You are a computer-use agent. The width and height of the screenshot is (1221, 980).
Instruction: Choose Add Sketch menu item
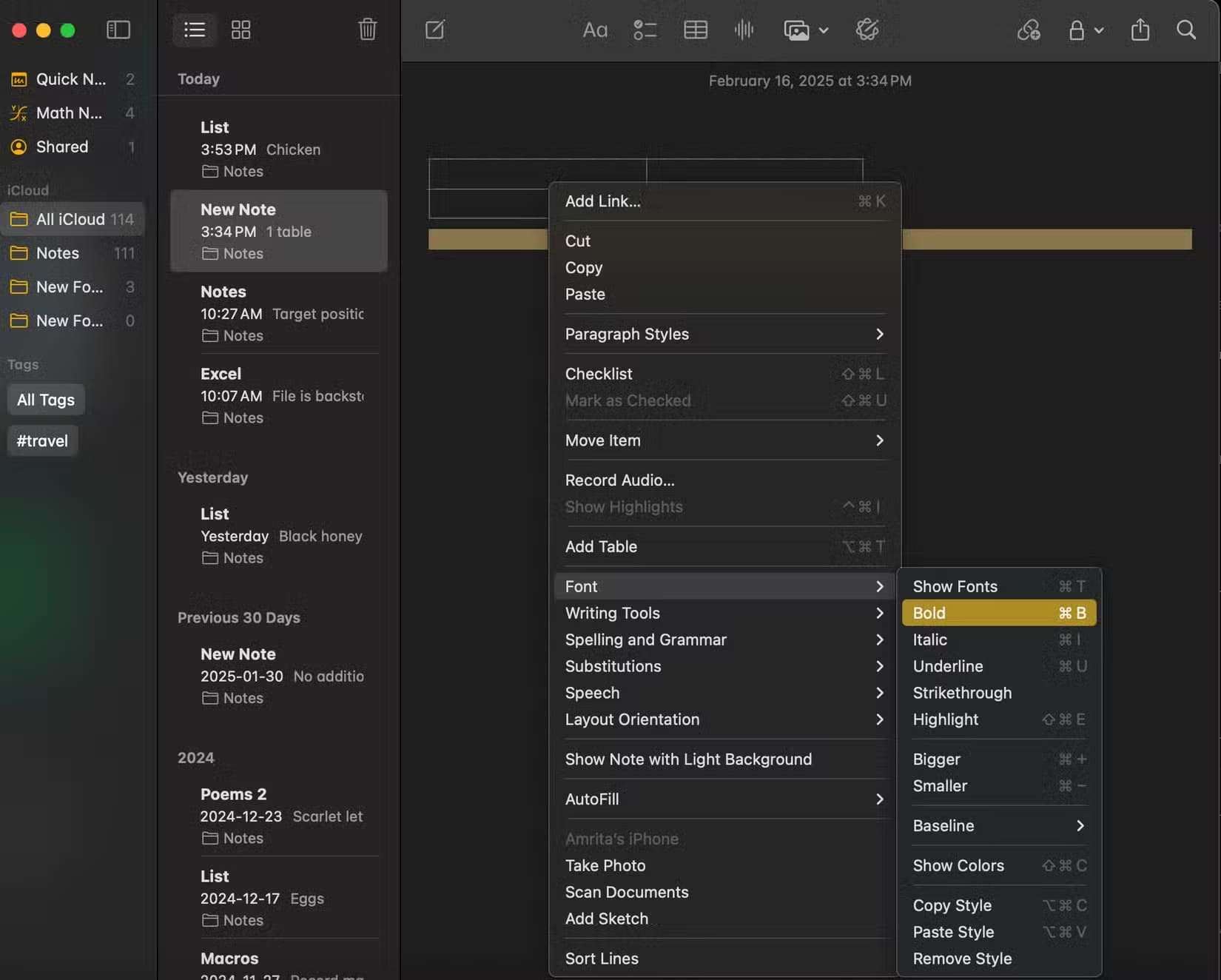click(724, 919)
